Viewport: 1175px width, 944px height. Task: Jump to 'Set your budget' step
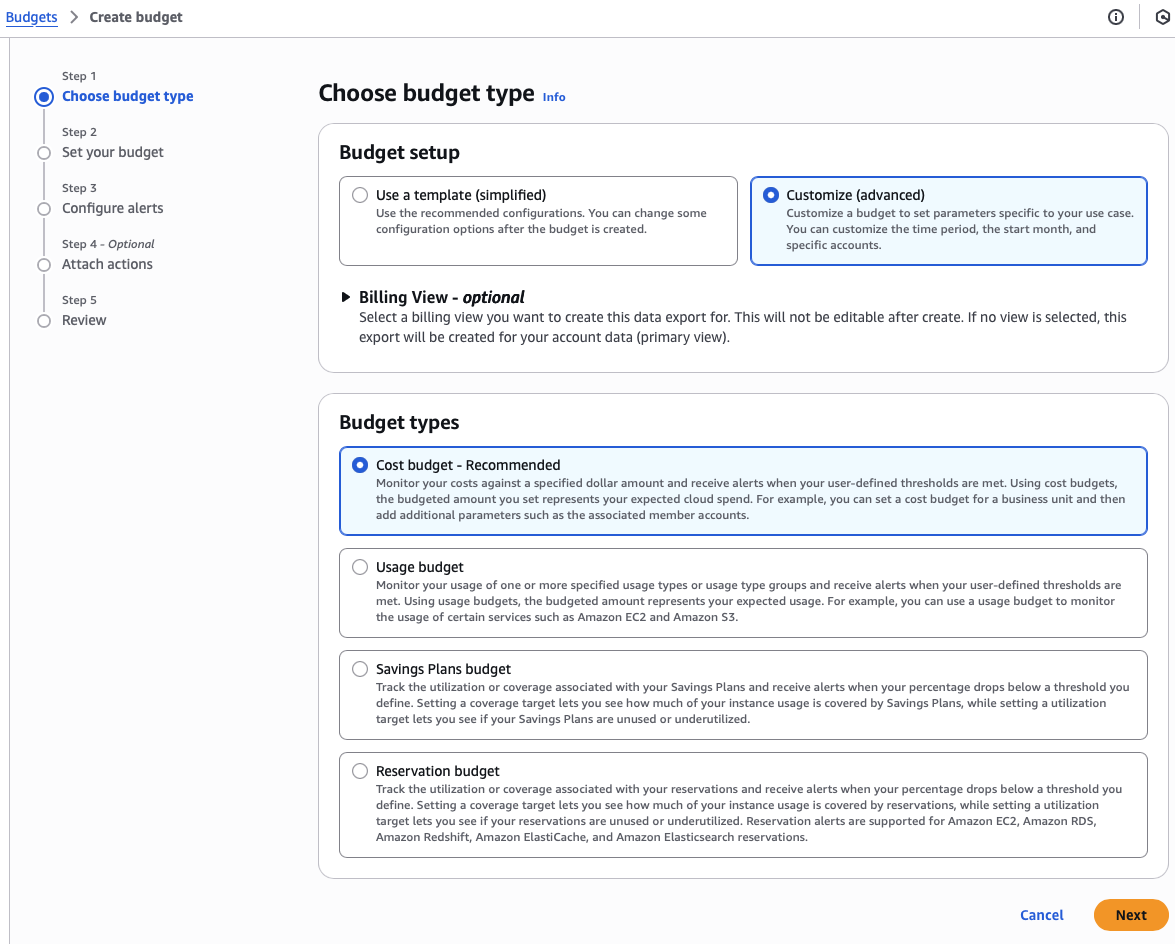coord(112,152)
